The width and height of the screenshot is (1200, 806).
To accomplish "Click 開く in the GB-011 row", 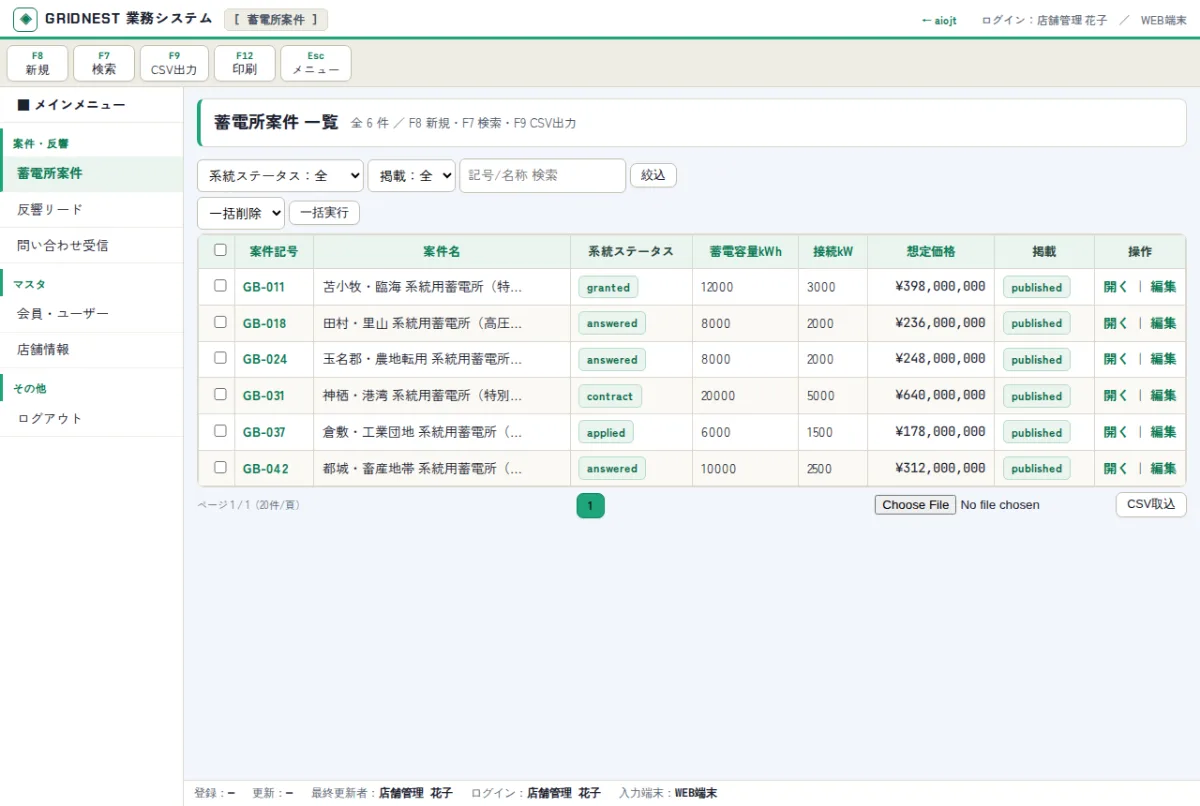I will tap(1116, 287).
